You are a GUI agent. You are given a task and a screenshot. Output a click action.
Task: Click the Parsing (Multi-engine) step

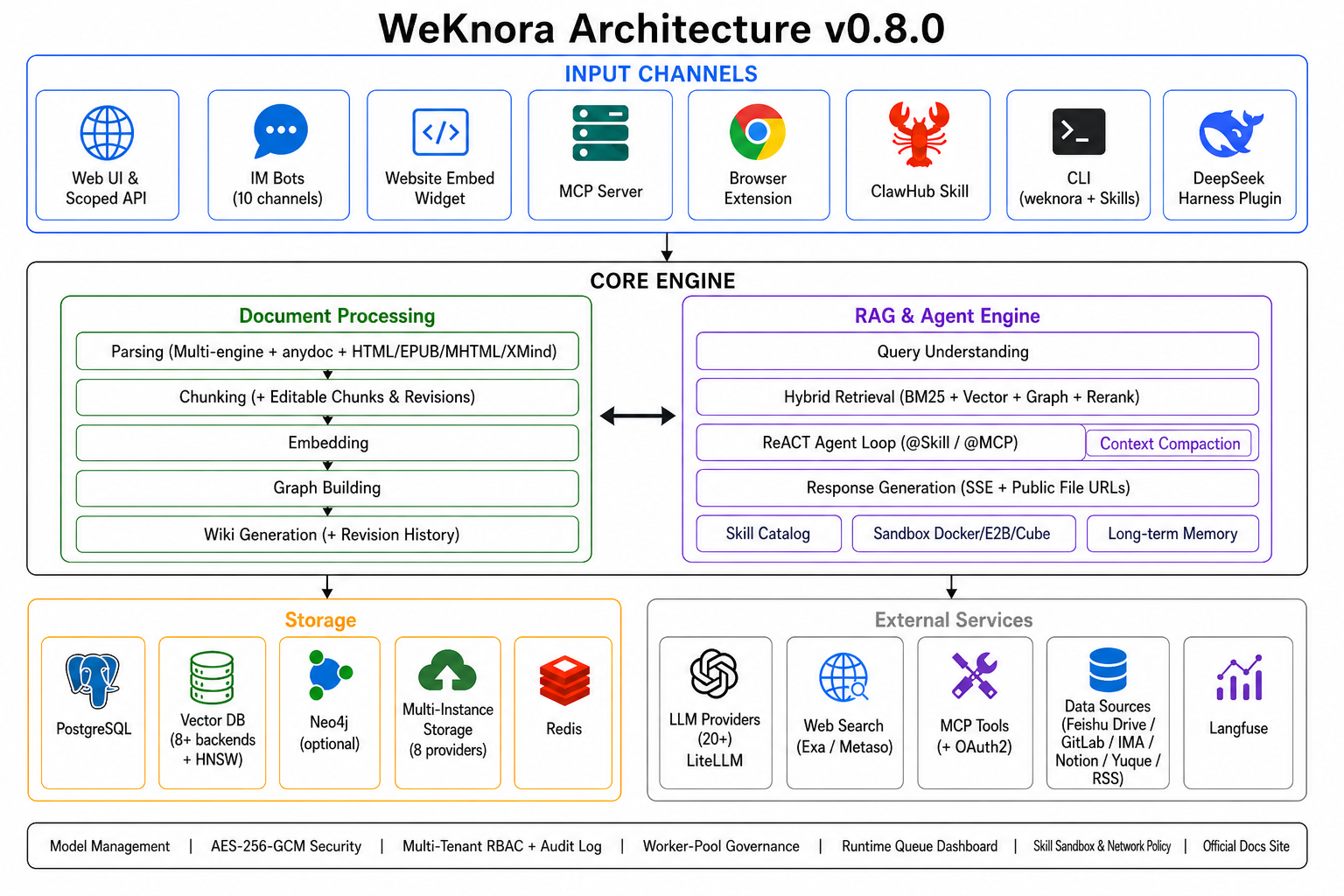pos(327,352)
